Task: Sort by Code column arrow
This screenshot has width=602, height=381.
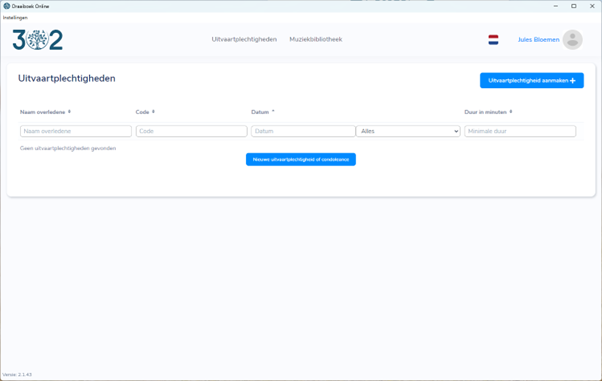Action: (x=153, y=112)
